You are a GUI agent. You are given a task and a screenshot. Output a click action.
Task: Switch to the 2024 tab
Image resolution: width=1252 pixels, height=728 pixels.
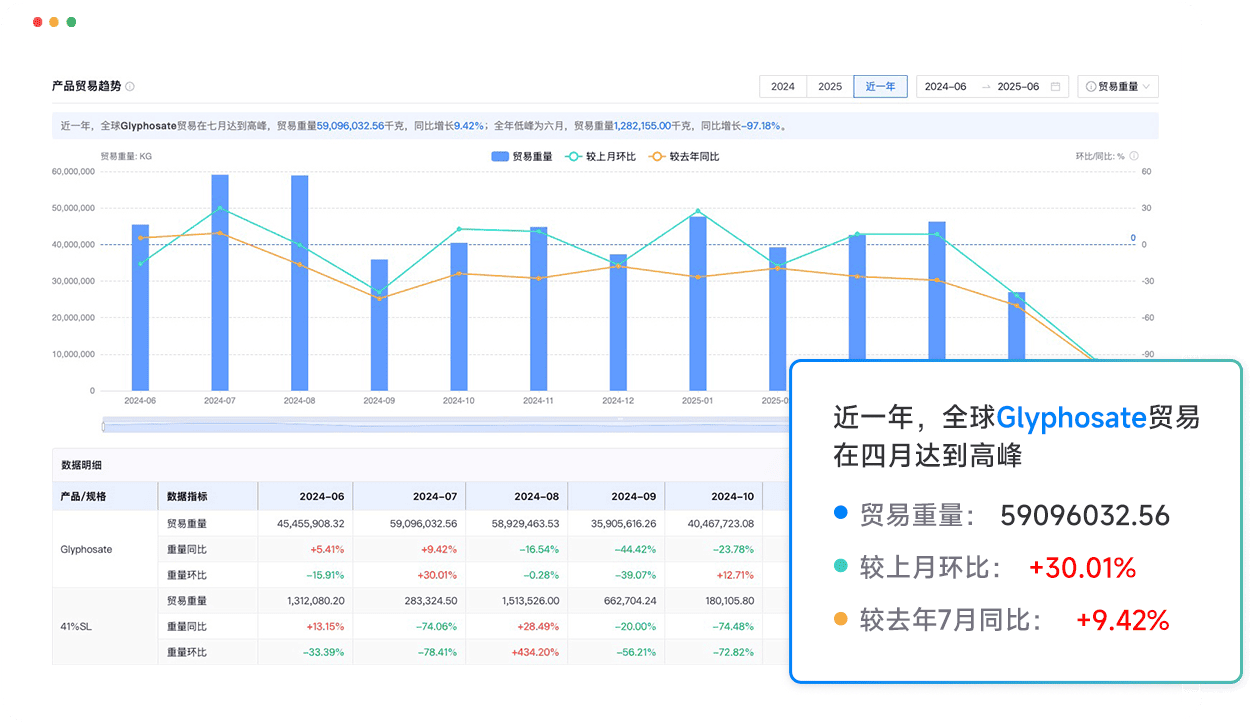(x=782, y=86)
